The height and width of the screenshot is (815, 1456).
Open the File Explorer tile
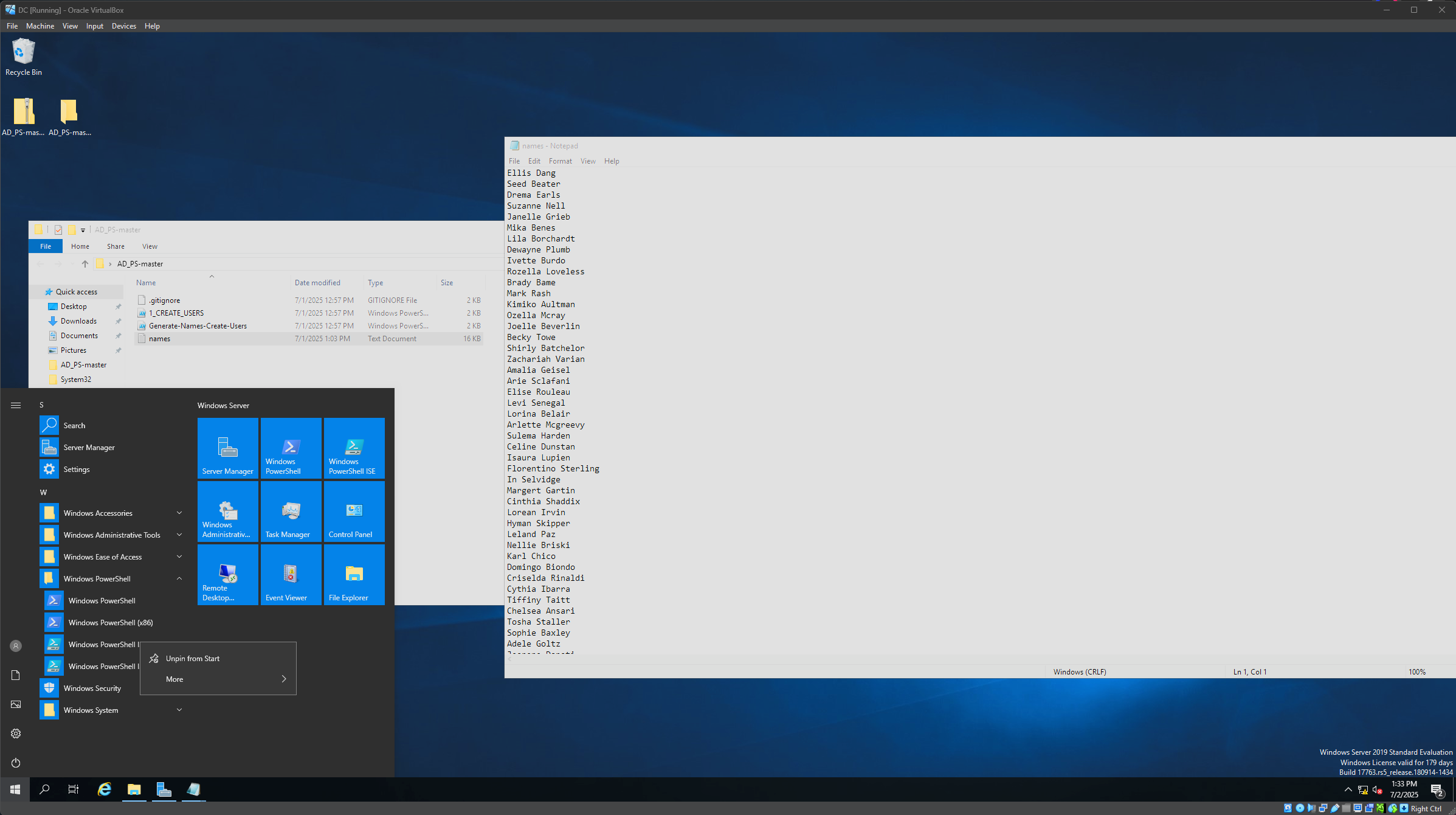354,574
